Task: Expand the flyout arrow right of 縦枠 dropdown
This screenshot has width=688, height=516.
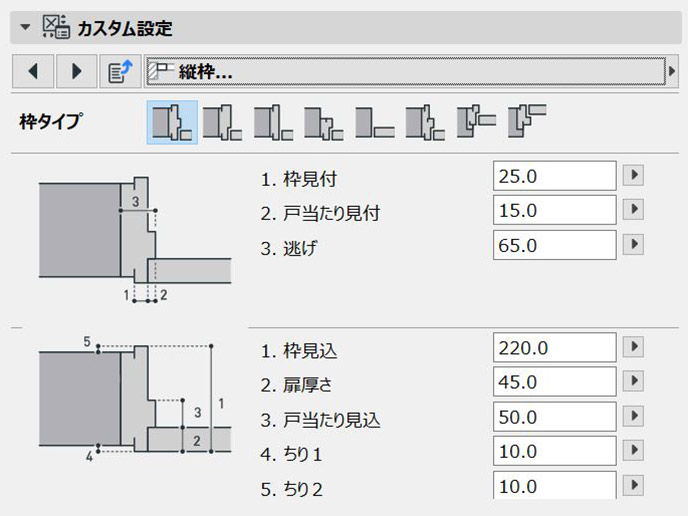Action: 672,71
